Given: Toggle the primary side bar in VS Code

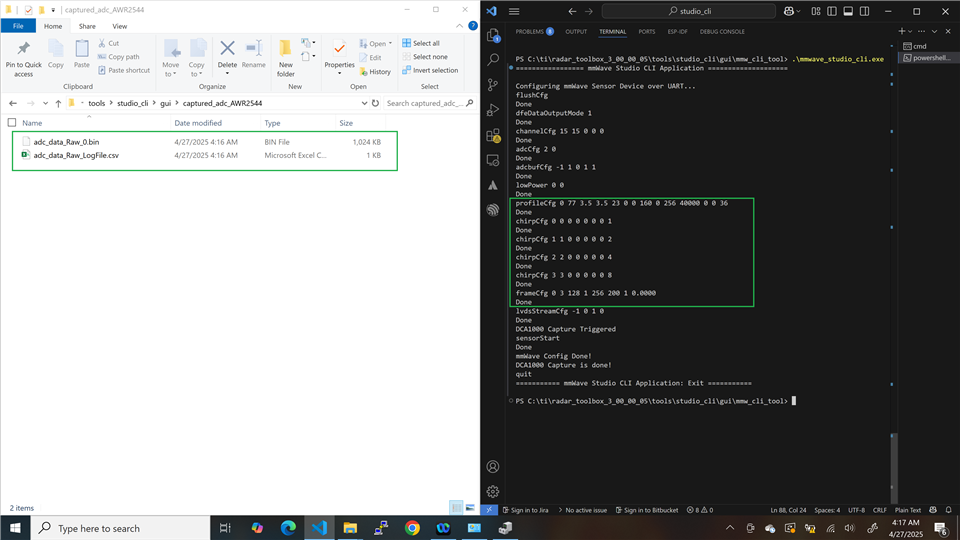Looking at the screenshot, I should [832, 11].
